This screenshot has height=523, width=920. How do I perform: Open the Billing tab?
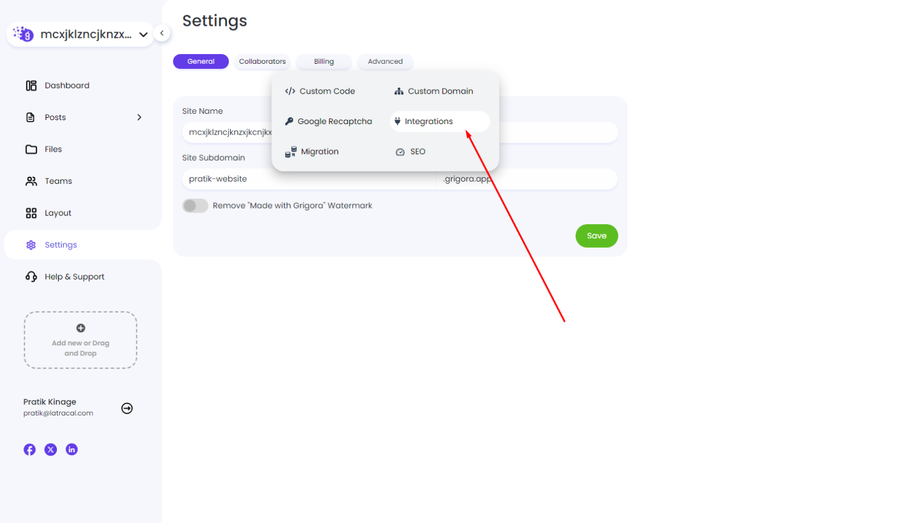pyautogui.click(x=324, y=62)
